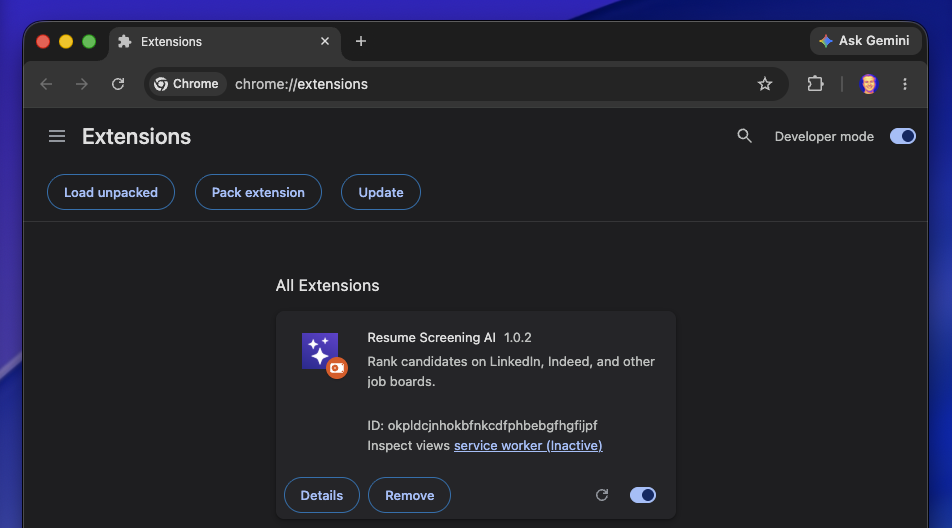The image size is (952, 528).
Task: Open the Chrome profile avatar
Action: coord(869,84)
